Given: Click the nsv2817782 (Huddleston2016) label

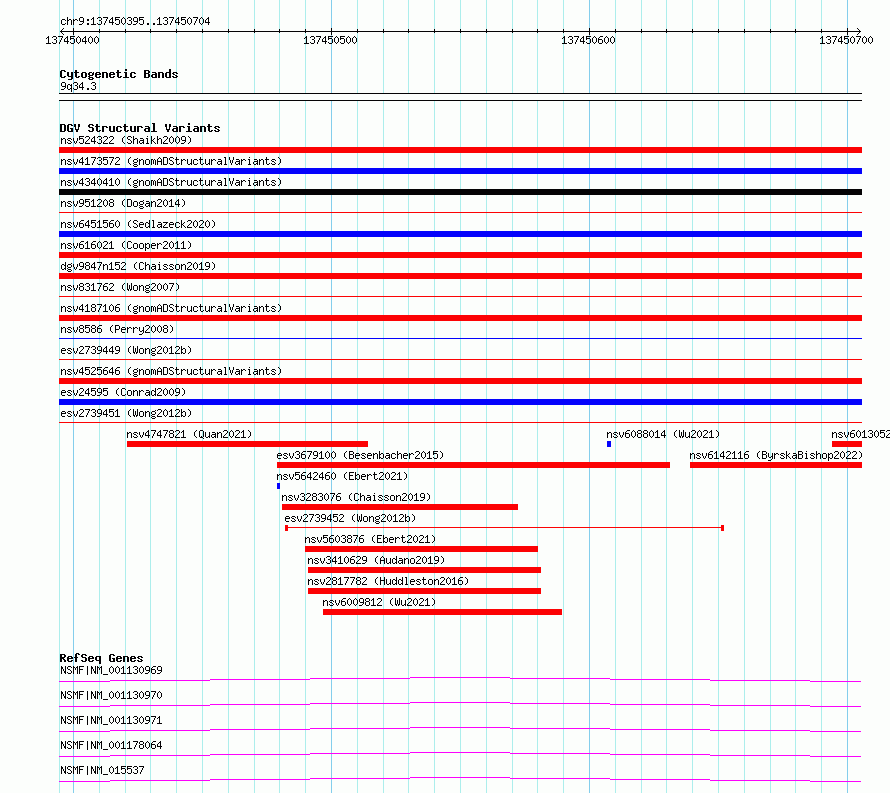Looking at the screenshot, I should tap(388, 581).
